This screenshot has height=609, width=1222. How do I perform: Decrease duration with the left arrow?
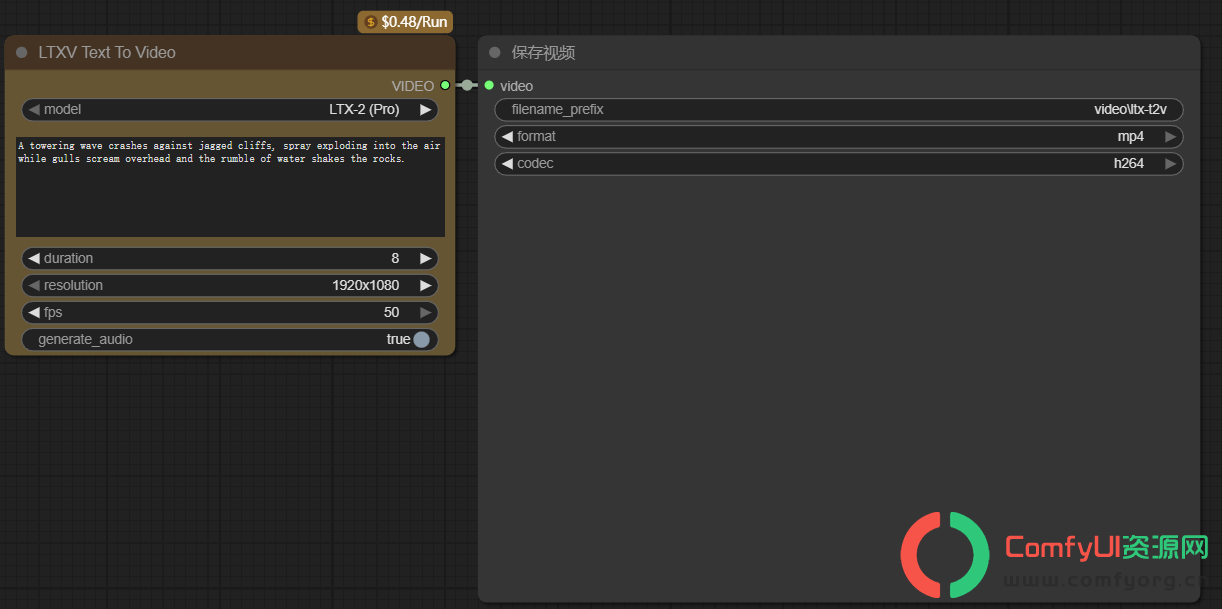click(34, 258)
